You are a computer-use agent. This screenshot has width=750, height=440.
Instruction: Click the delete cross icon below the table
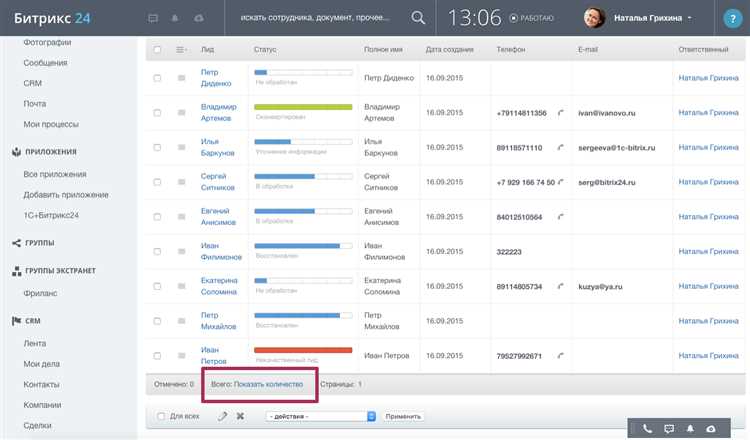240,416
